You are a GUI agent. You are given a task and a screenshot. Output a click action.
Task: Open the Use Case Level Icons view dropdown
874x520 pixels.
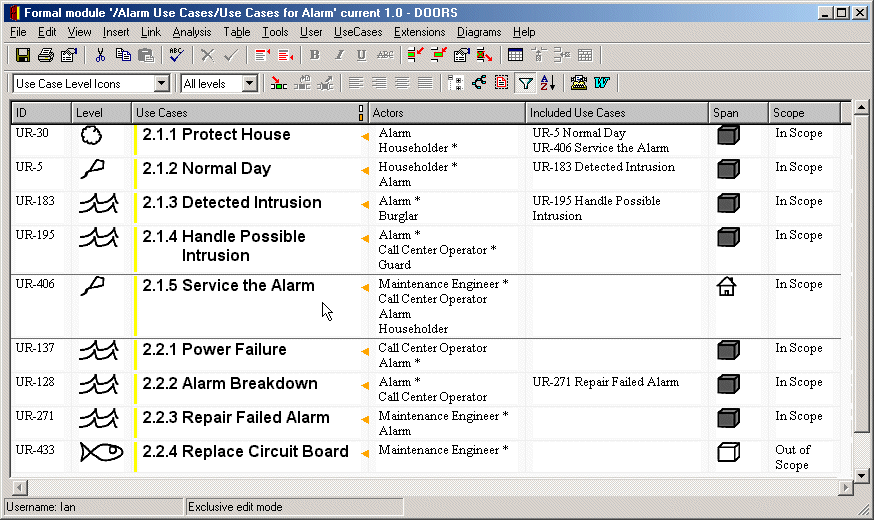click(x=162, y=84)
